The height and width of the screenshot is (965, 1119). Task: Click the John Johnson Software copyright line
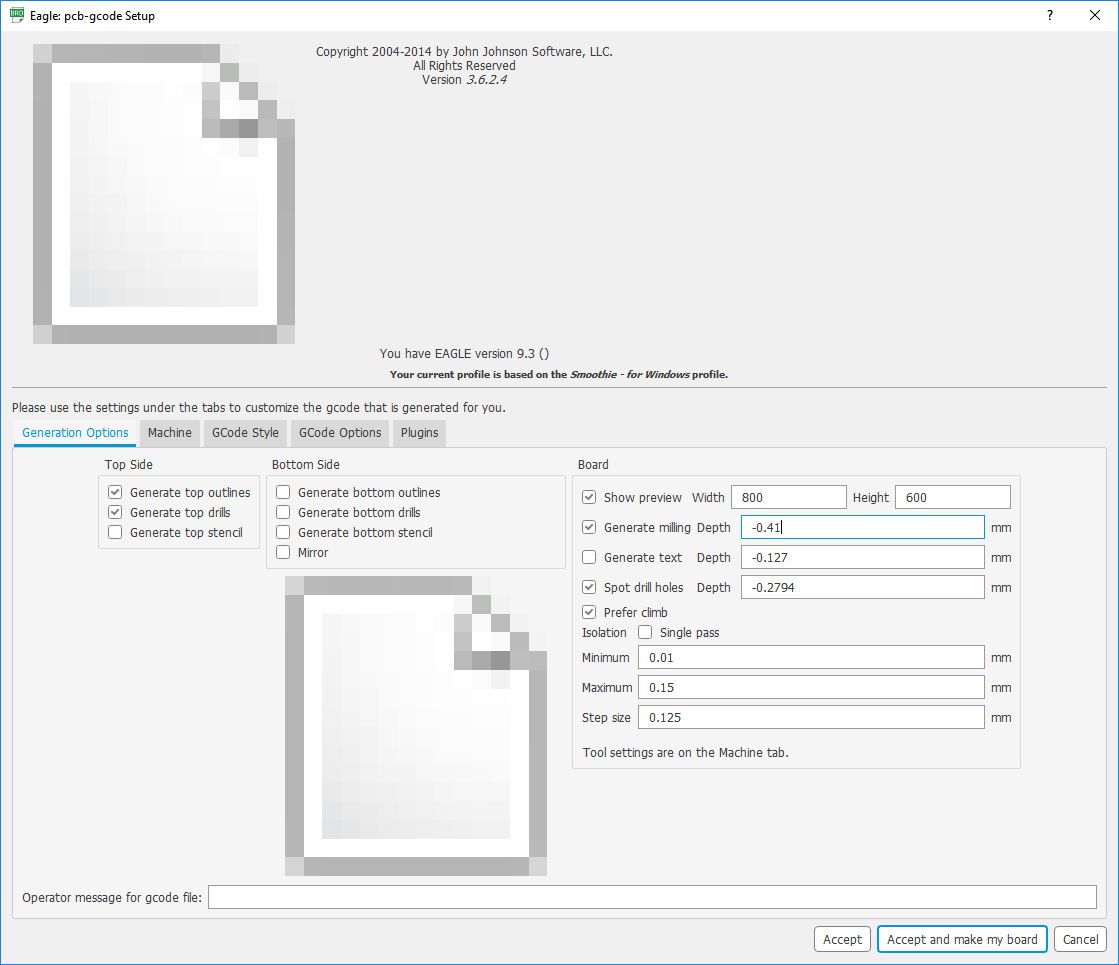(x=464, y=51)
